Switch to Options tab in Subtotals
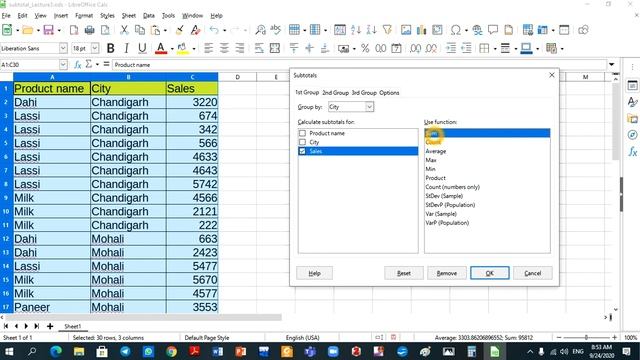640x360 pixels. [389, 93]
